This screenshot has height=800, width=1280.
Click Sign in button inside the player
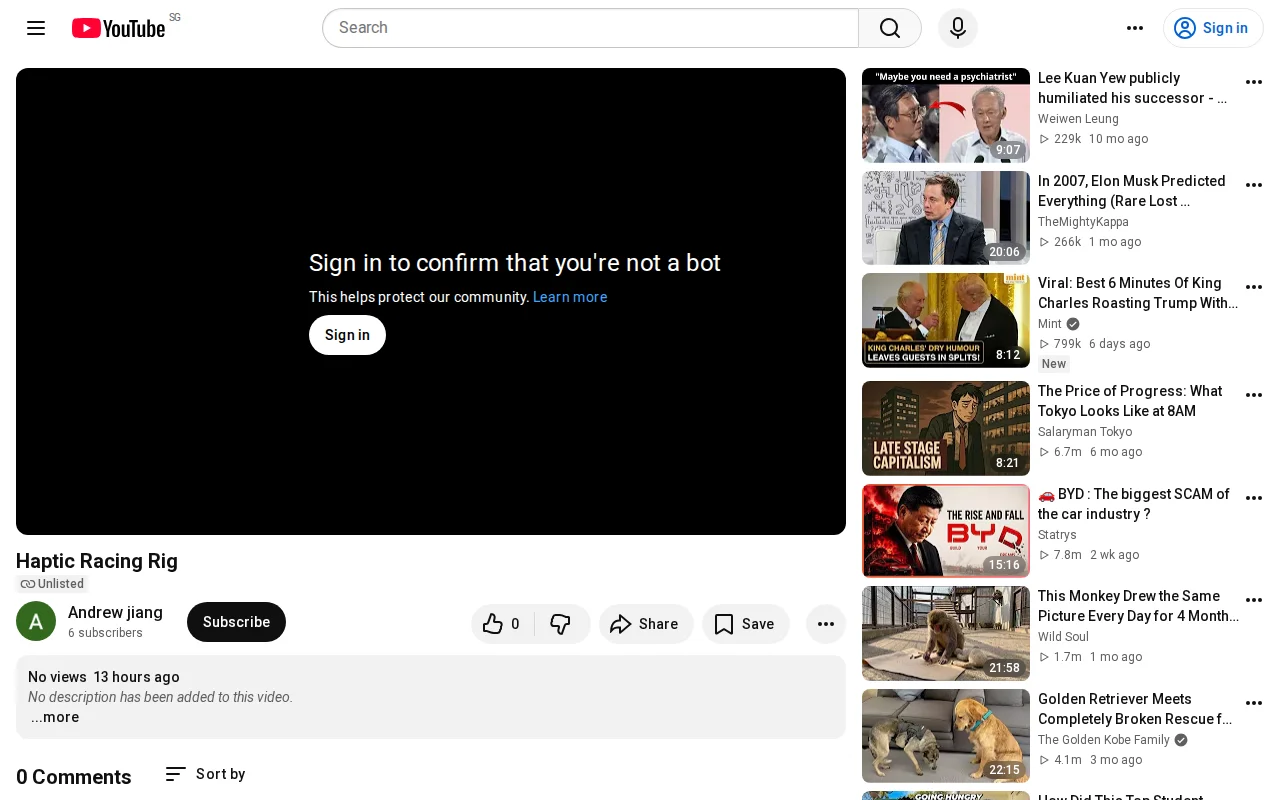[347, 335]
